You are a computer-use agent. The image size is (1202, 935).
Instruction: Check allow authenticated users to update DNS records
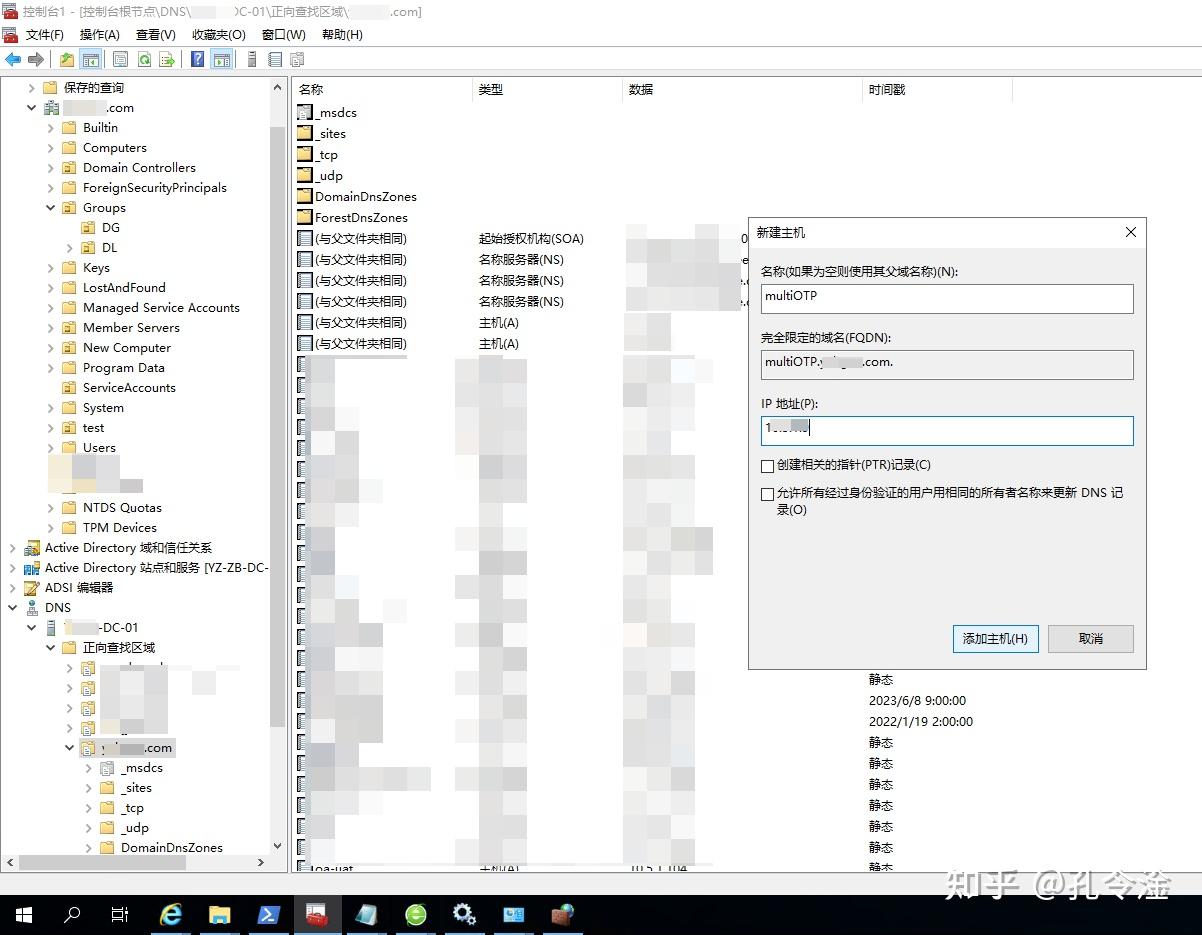(x=767, y=493)
